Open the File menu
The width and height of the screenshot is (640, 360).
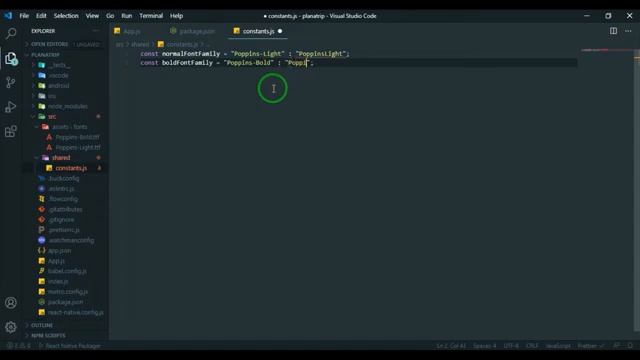click(24, 16)
